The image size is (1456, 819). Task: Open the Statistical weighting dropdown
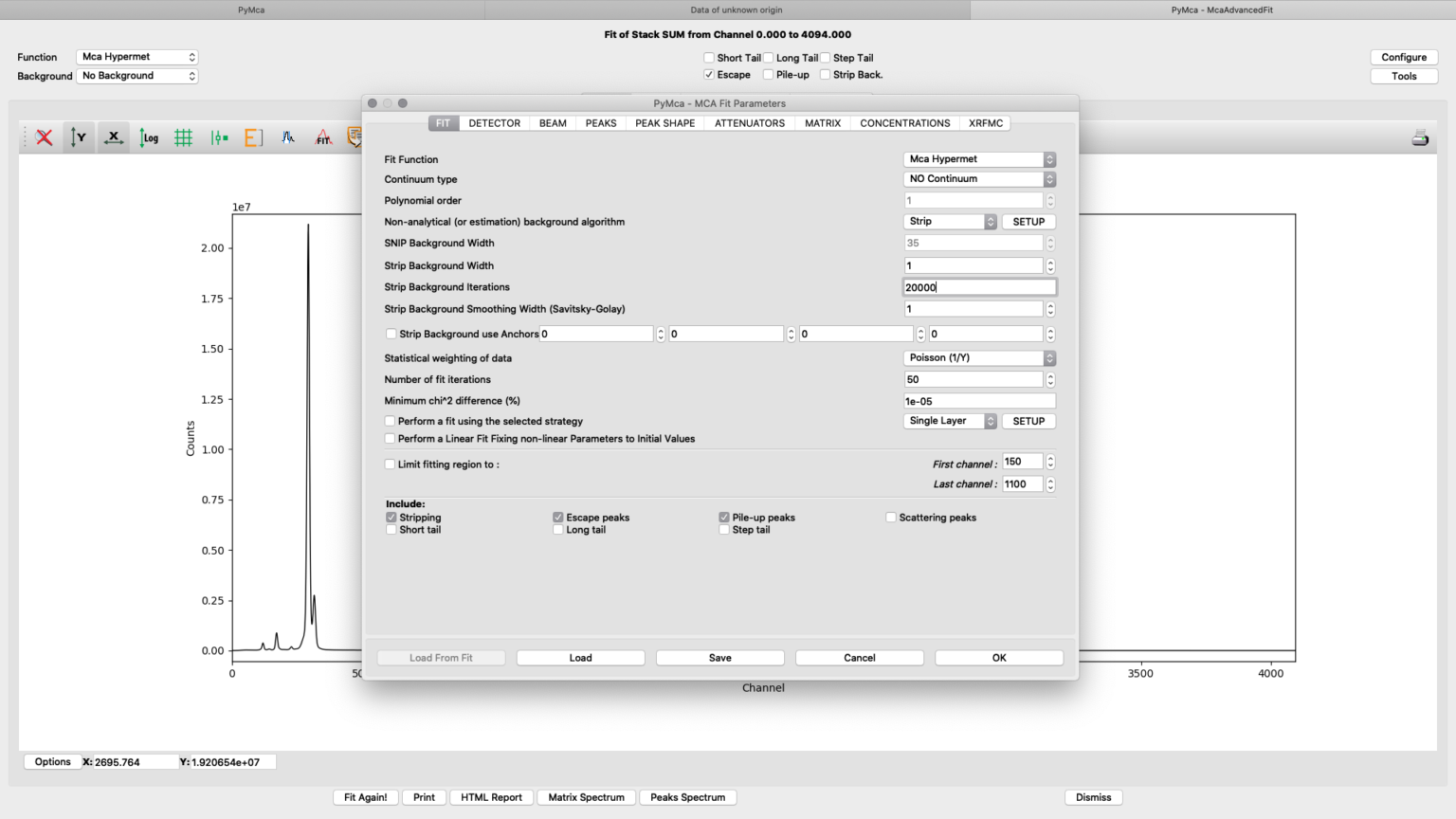979,357
